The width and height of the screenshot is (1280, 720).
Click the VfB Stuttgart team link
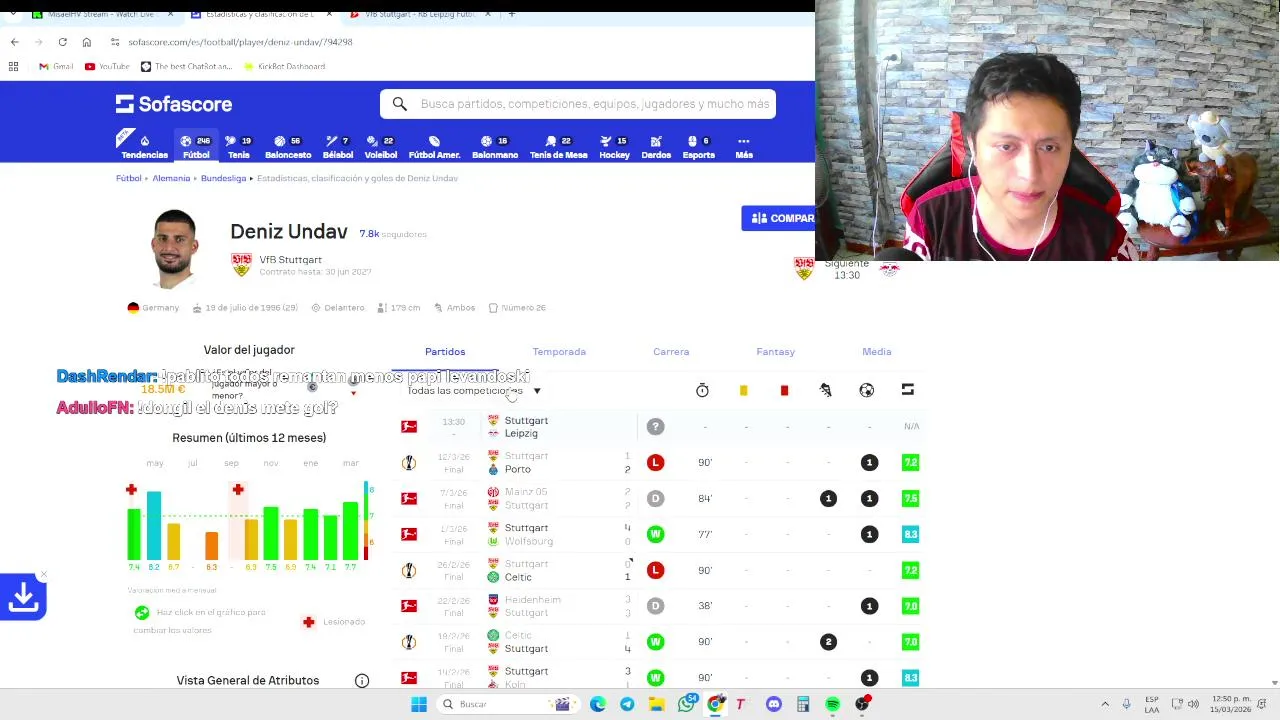point(290,260)
